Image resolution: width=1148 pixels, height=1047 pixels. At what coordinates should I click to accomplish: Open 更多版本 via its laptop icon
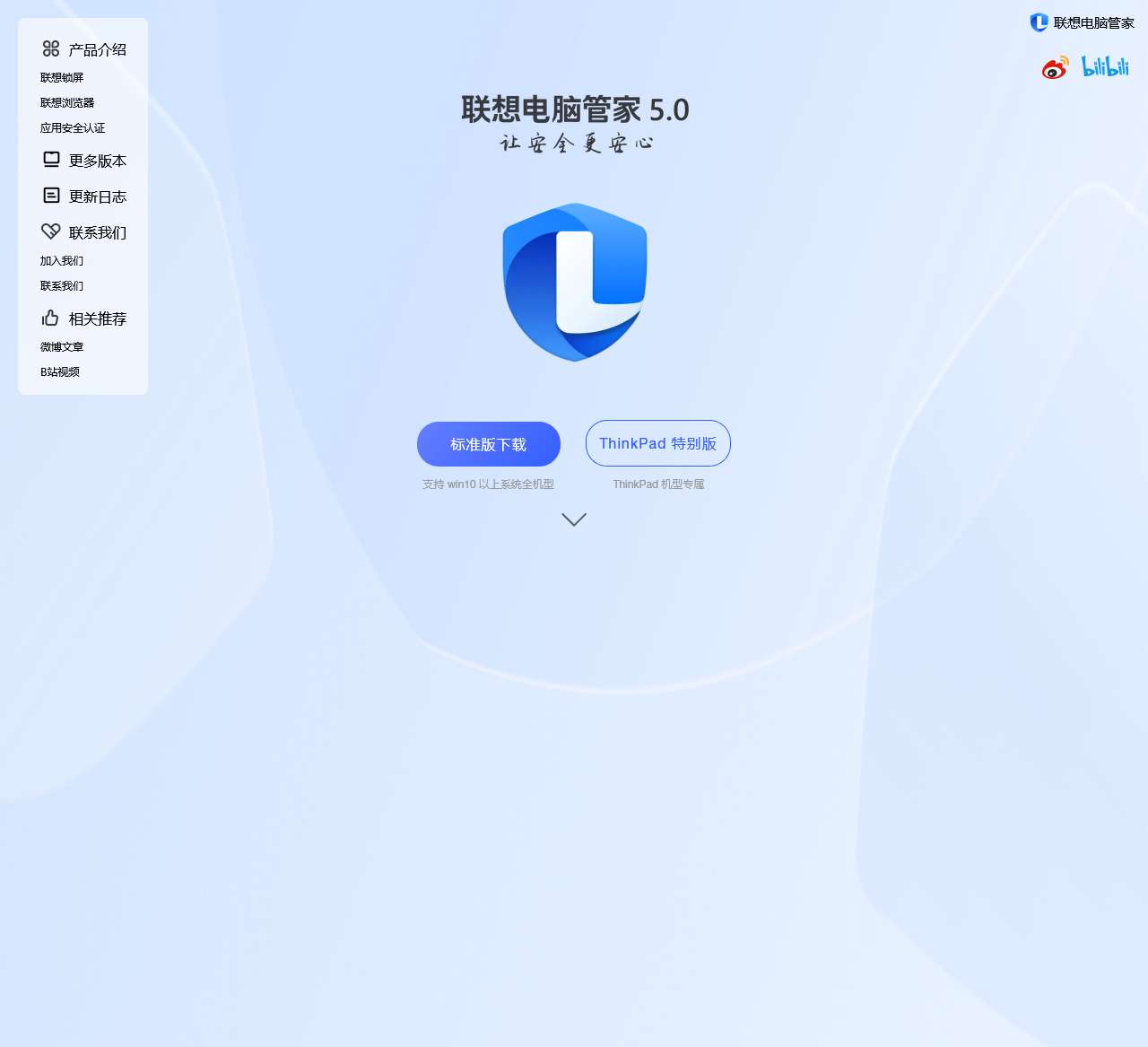51,160
